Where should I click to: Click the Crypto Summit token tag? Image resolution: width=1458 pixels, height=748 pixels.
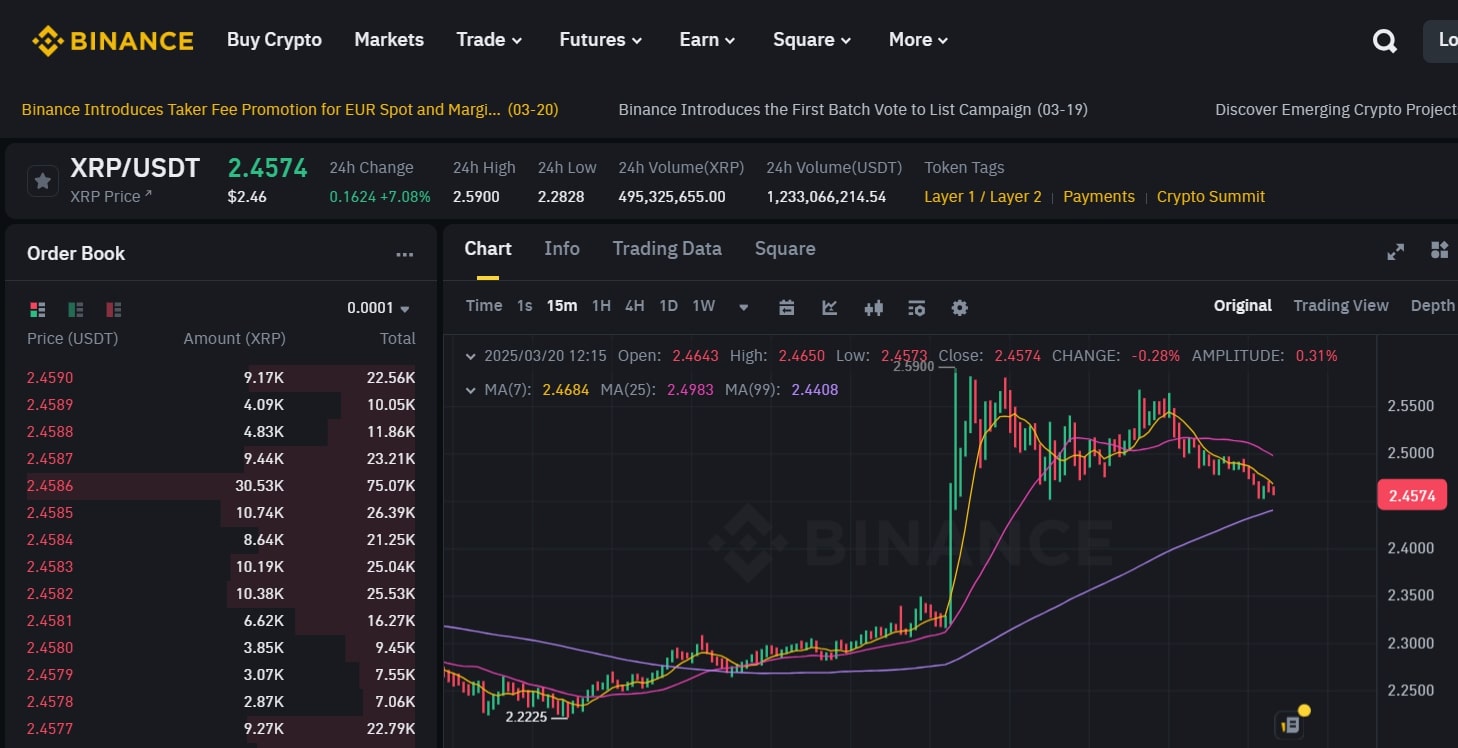point(1211,196)
